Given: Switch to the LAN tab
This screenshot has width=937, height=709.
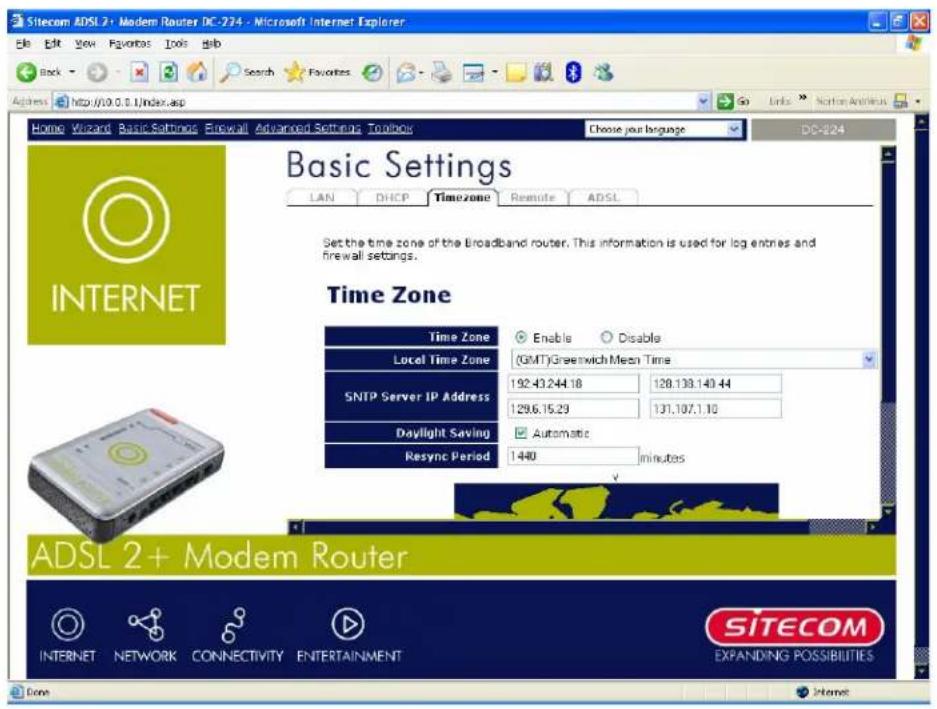Looking at the screenshot, I should 321,197.
